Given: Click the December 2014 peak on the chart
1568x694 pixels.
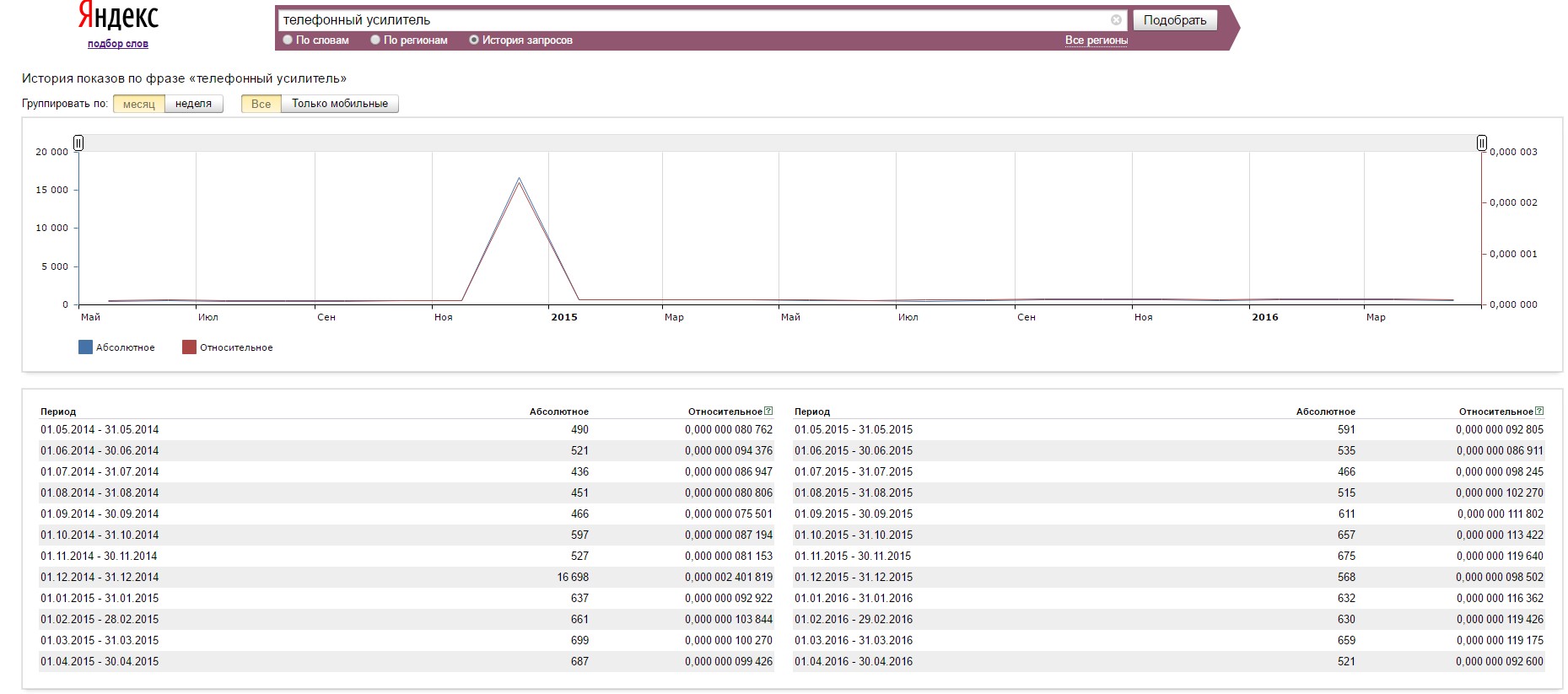Looking at the screenshot, I should pos(520,179).
